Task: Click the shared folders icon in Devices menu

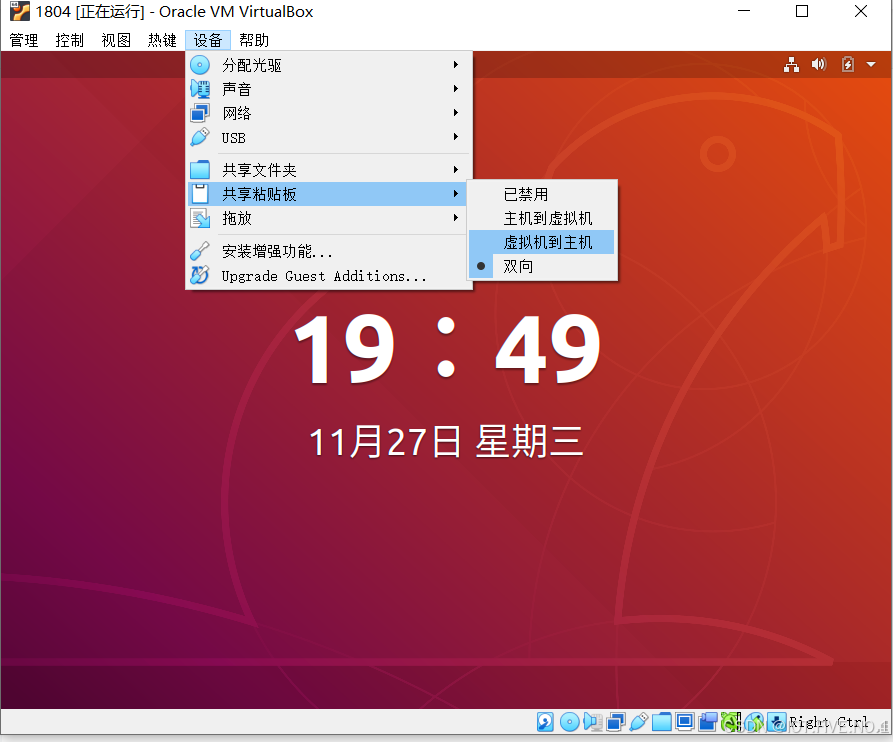Action: pos(200,170)
